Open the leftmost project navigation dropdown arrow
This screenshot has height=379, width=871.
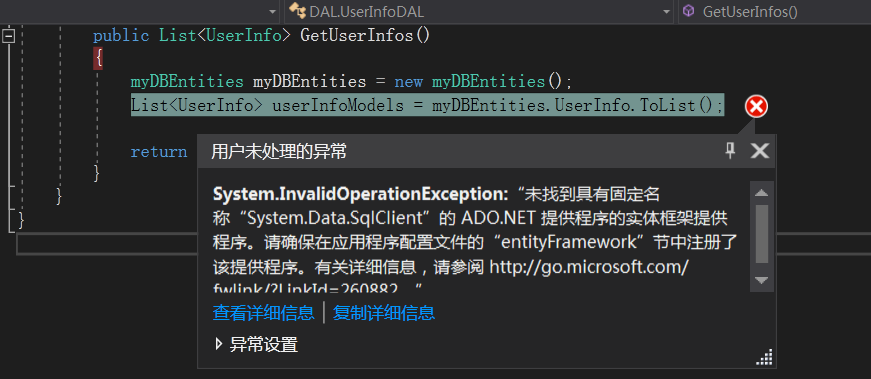coord(273,12)
